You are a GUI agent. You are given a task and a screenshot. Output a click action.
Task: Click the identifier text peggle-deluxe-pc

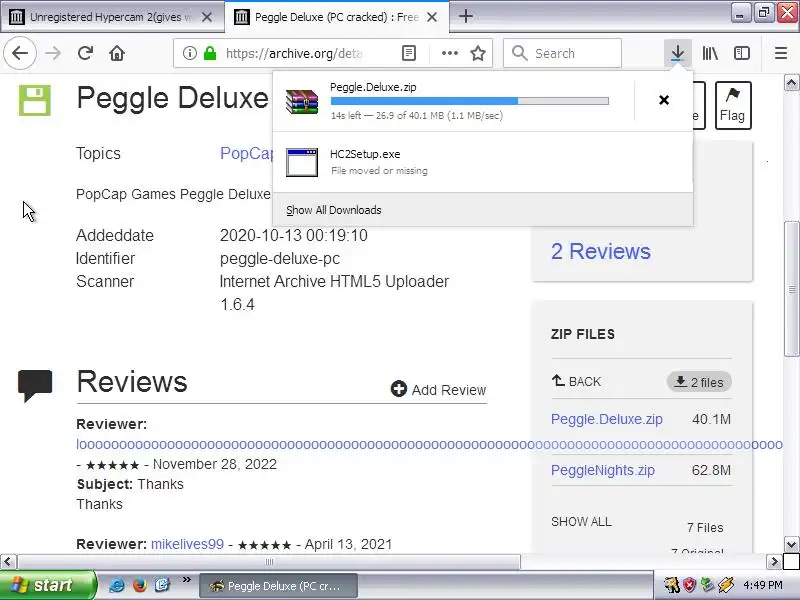(x=280, y=259)
